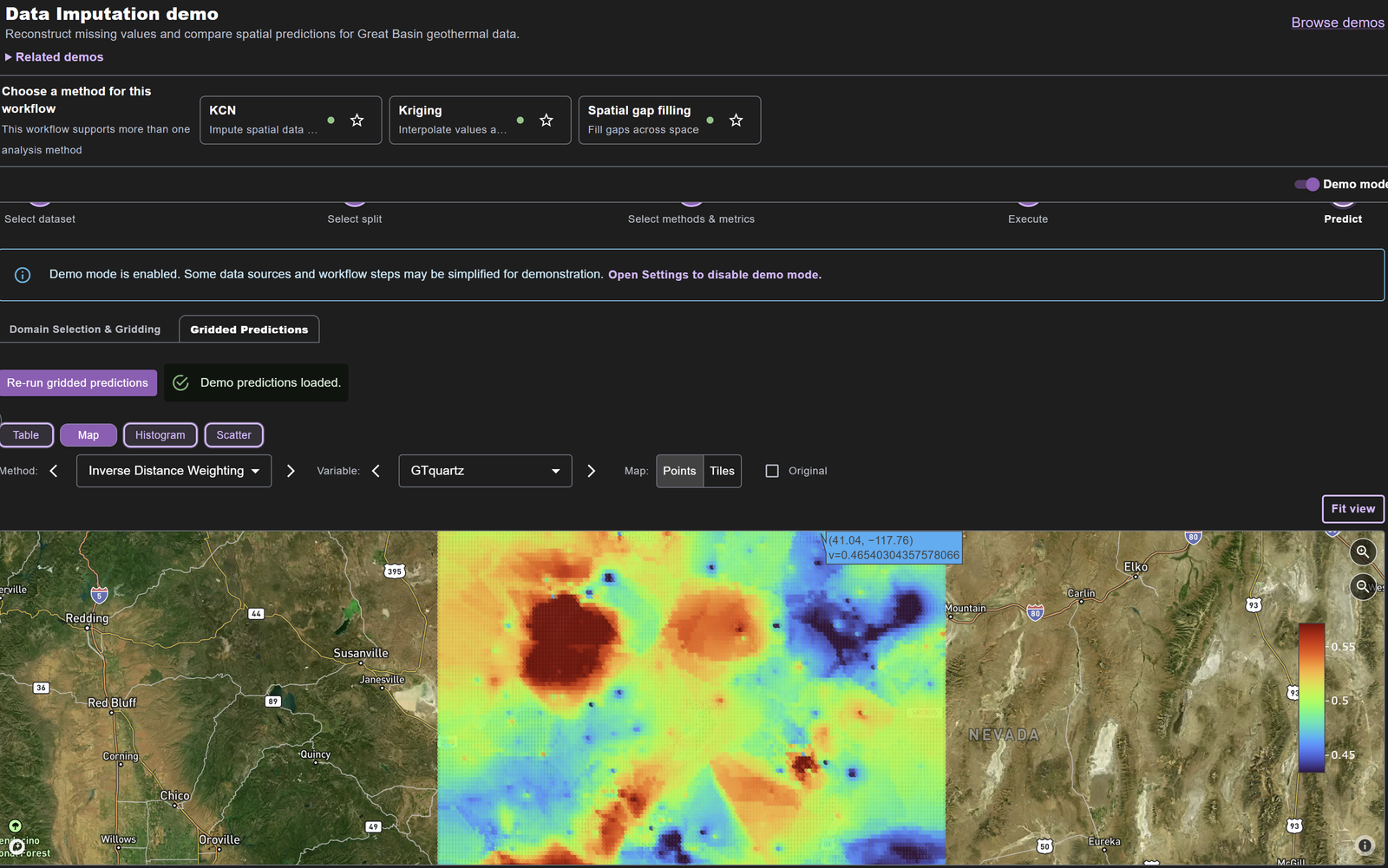Go to the next variable with right chevron
Image resolution: width=1388 pixels, height=868 pixels.
[592, 471]
